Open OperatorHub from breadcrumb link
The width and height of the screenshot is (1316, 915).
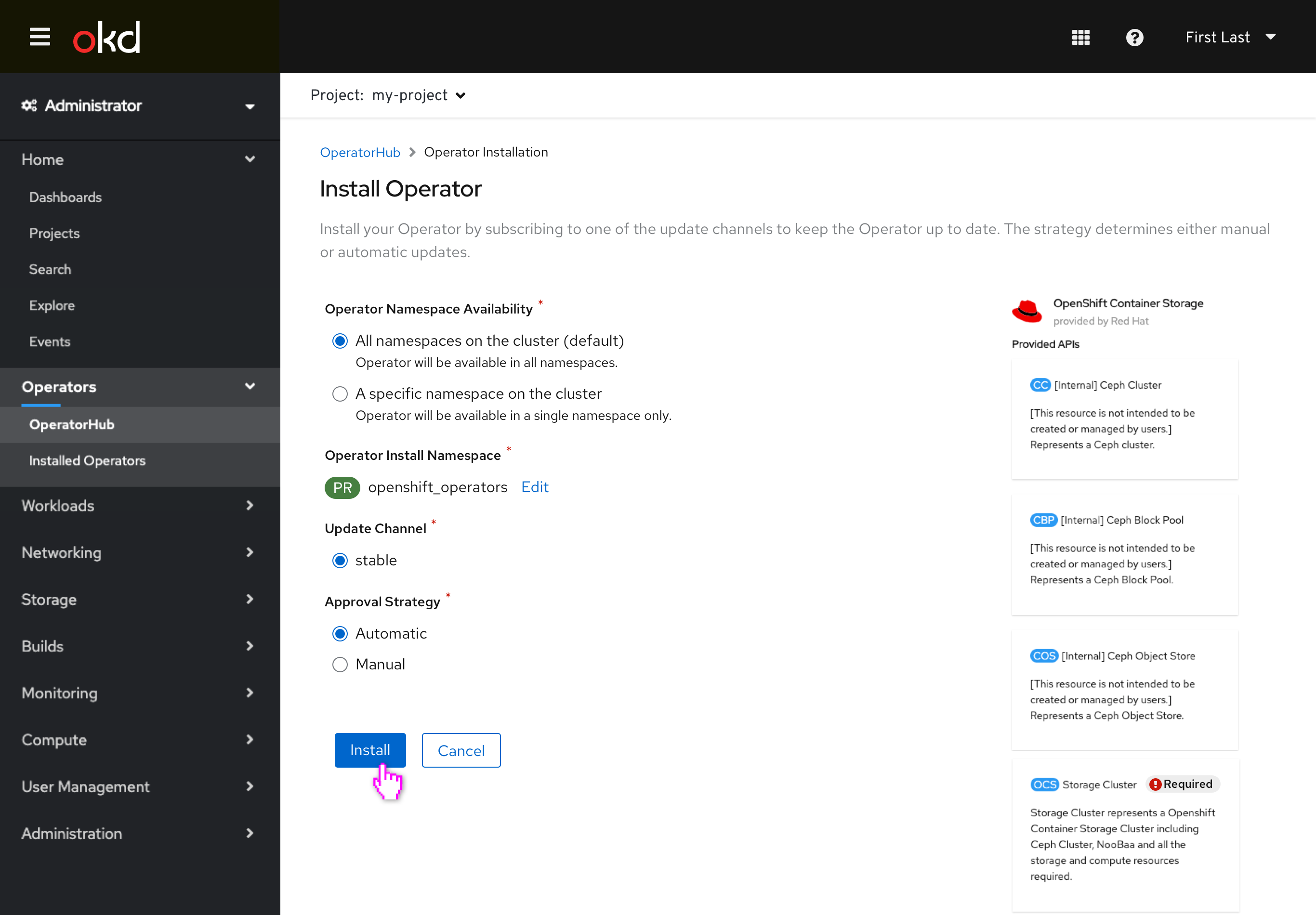(x=359, y=152)
